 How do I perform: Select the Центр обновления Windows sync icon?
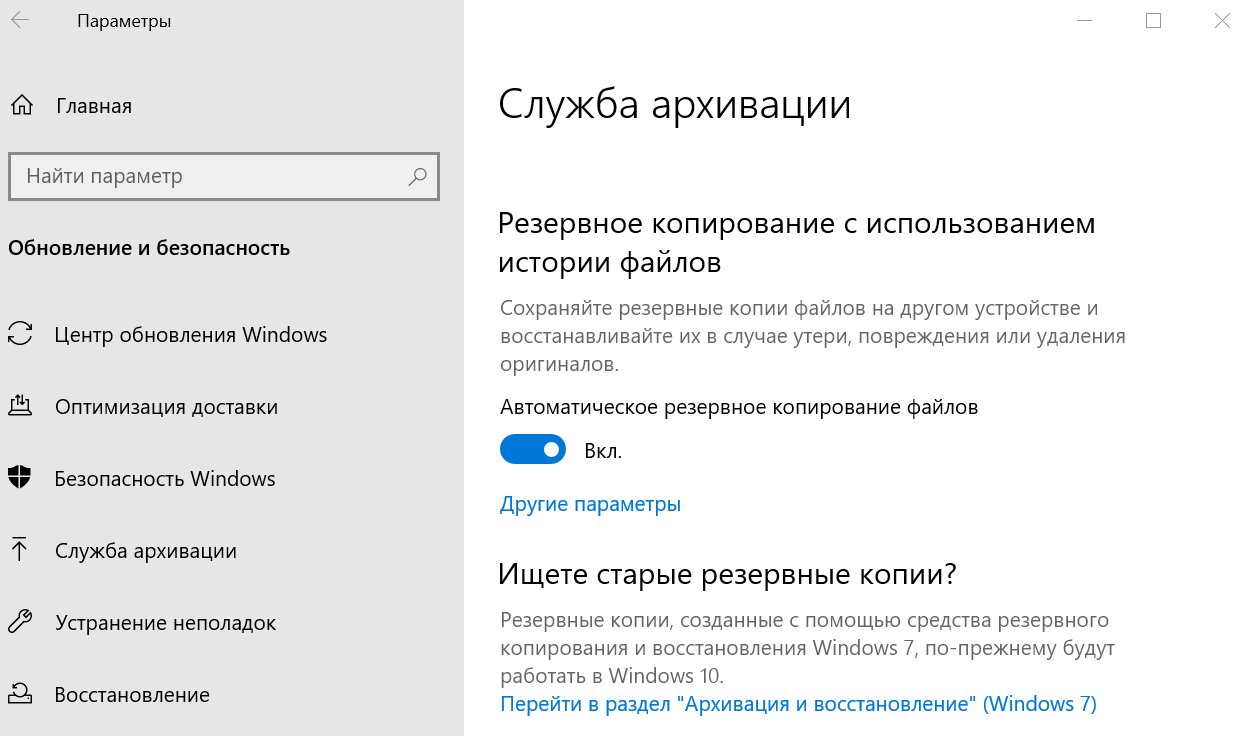20,335
